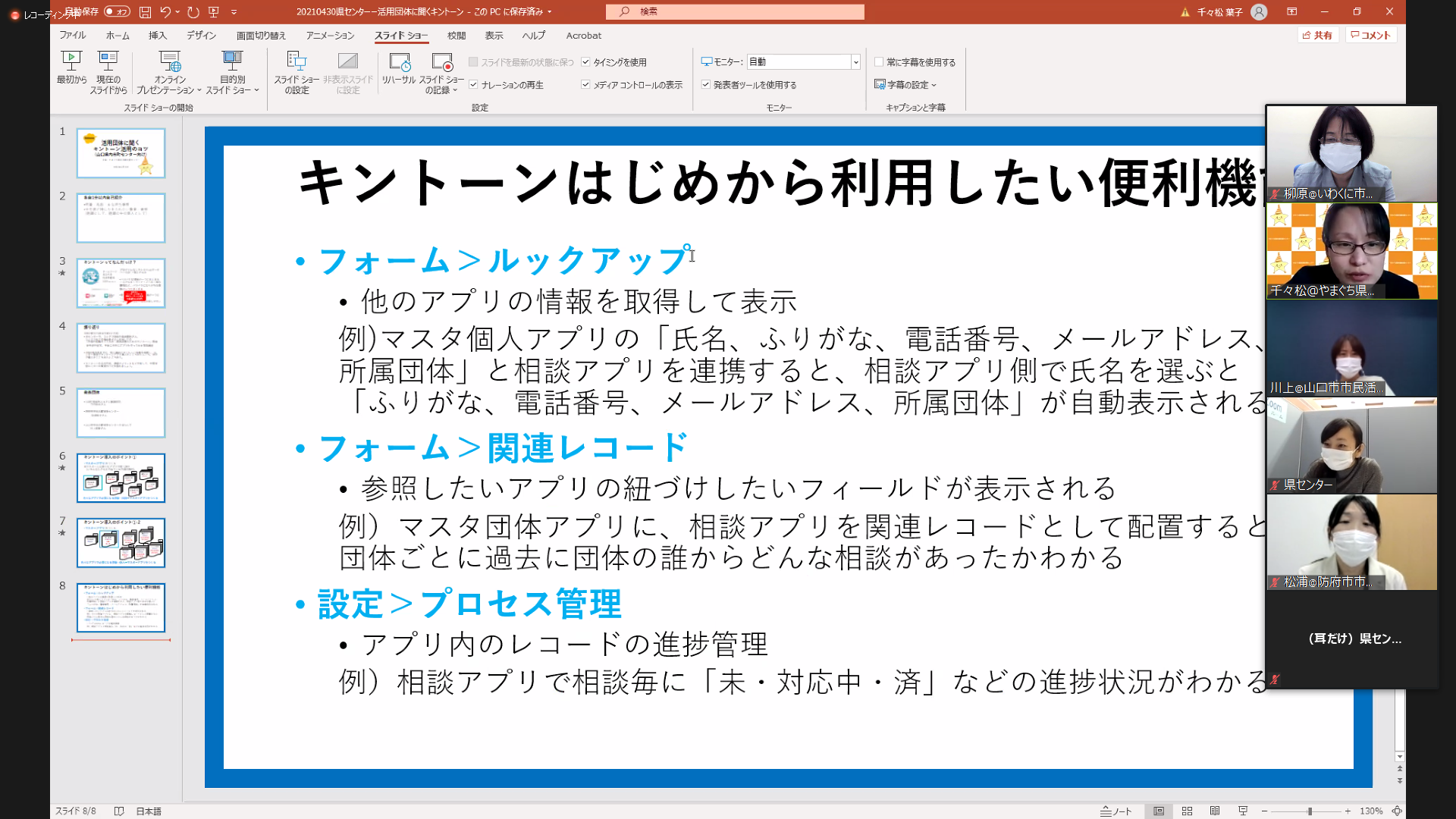Open the Acrobat tab

pyautogui.click(x=583, y=35)
